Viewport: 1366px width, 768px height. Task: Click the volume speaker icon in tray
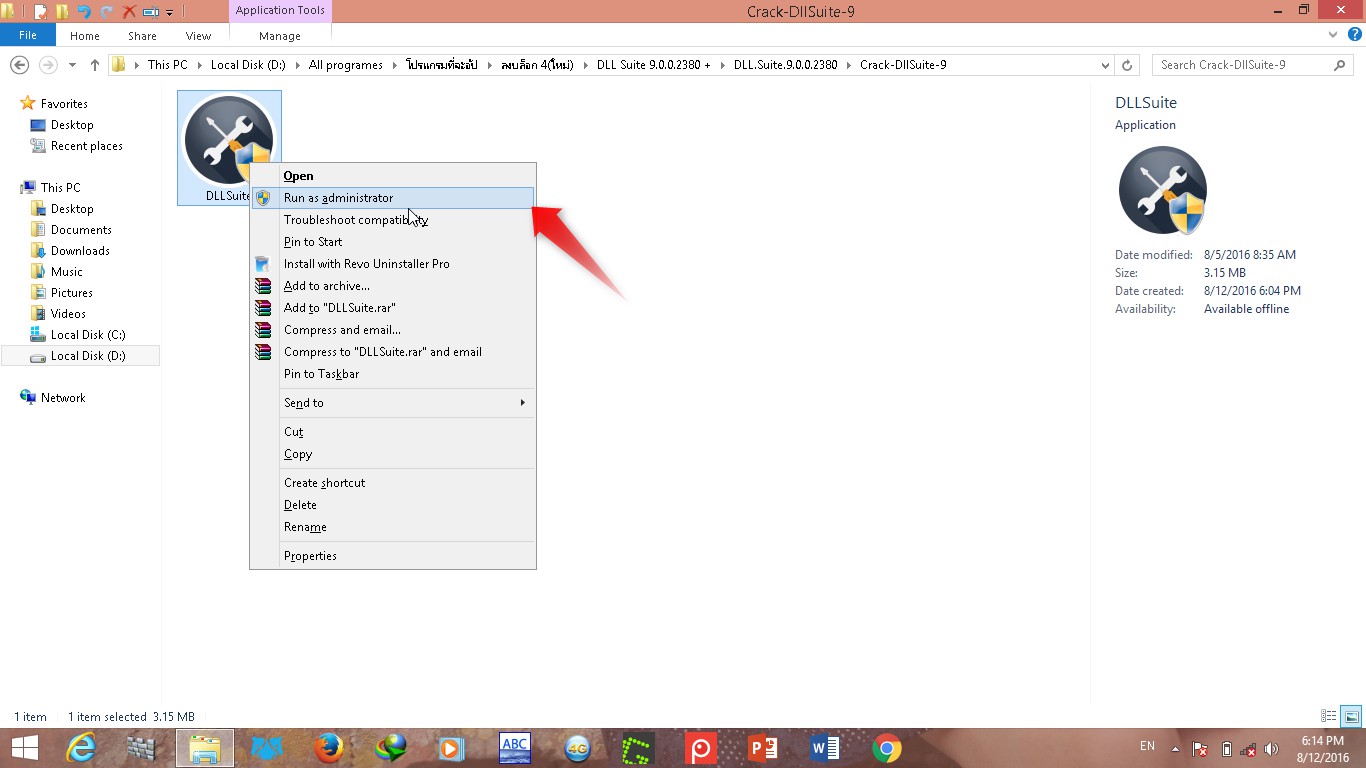coord(1271,749)
